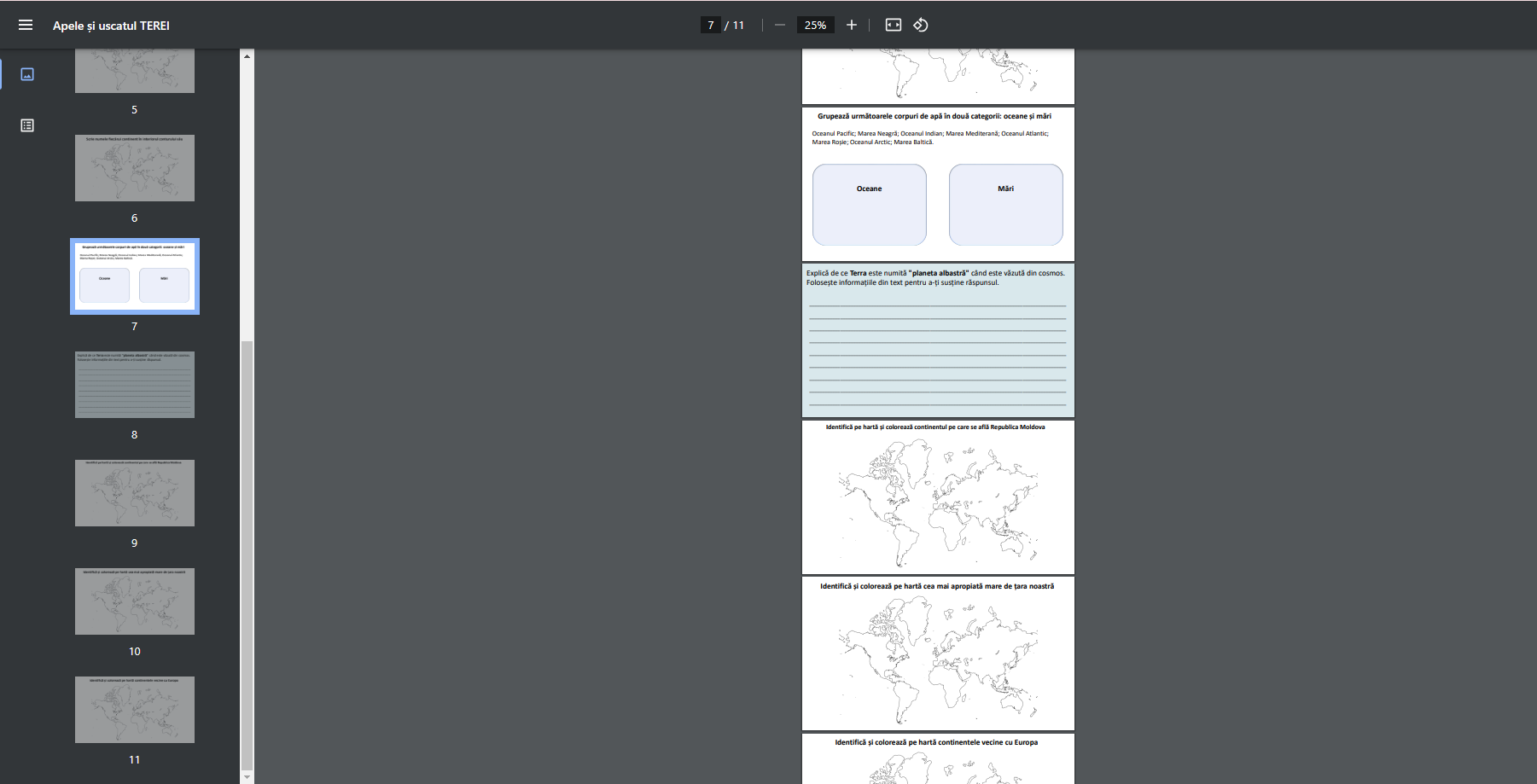The height and width of the screenshot is (784, 1537).
Task: Toggle the sidebar with the hamburger menu icon
Action: pos(26,26)
